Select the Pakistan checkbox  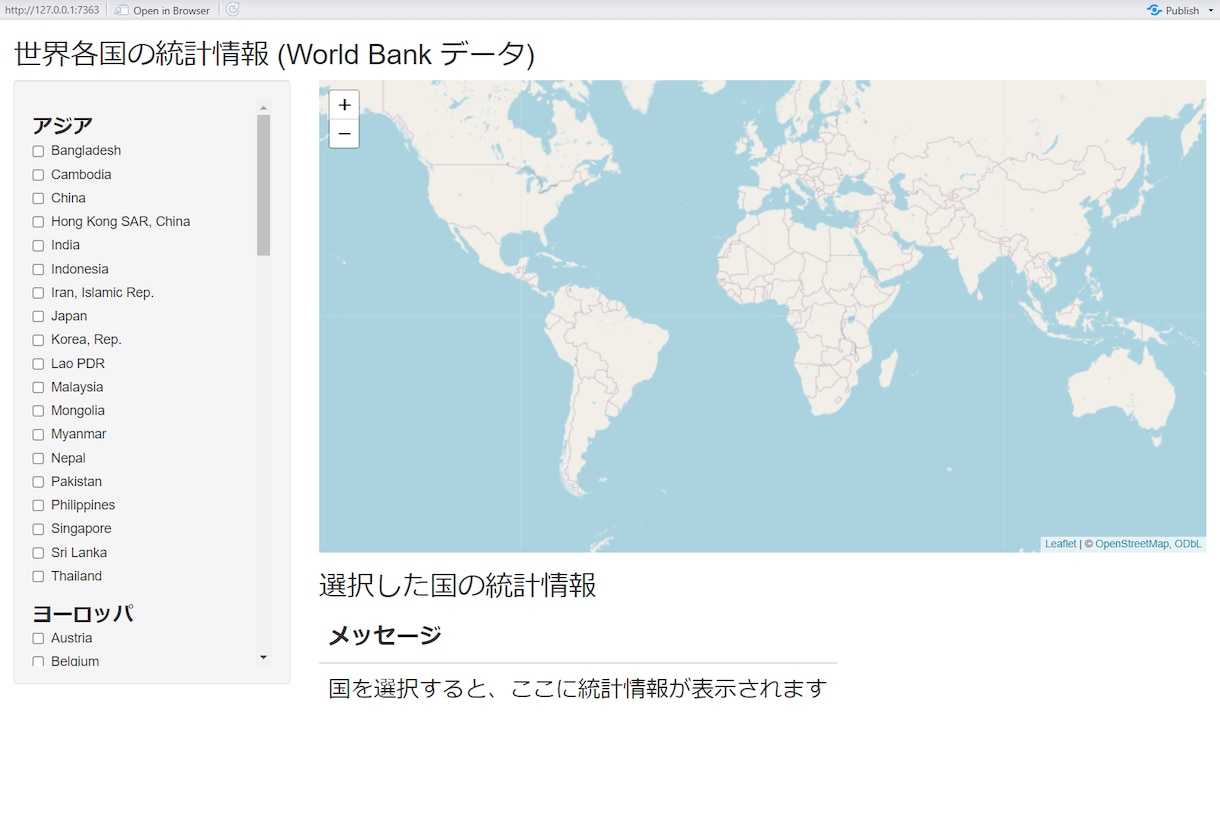38,482
